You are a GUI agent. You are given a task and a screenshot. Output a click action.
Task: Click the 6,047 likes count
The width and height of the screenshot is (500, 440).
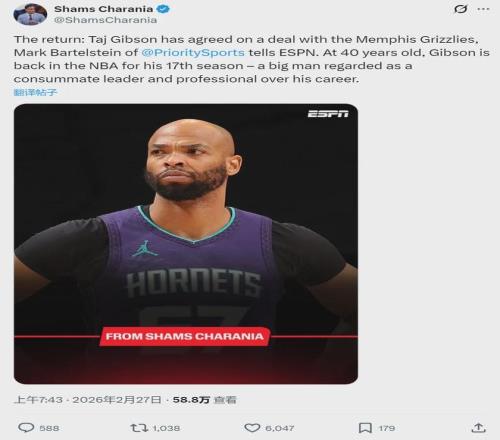pos(280,428)
